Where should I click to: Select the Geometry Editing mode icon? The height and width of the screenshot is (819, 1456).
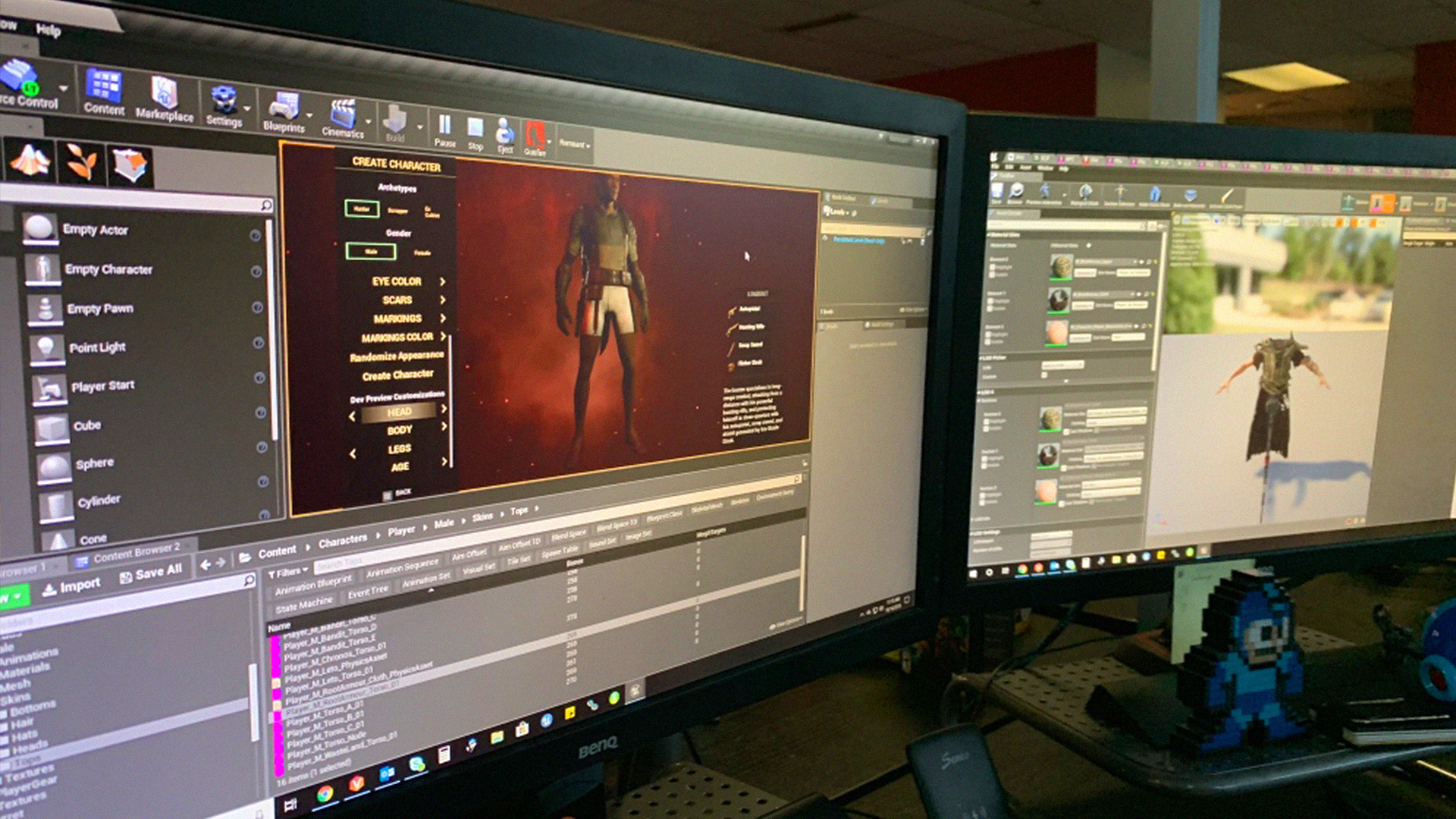(130, 165)
